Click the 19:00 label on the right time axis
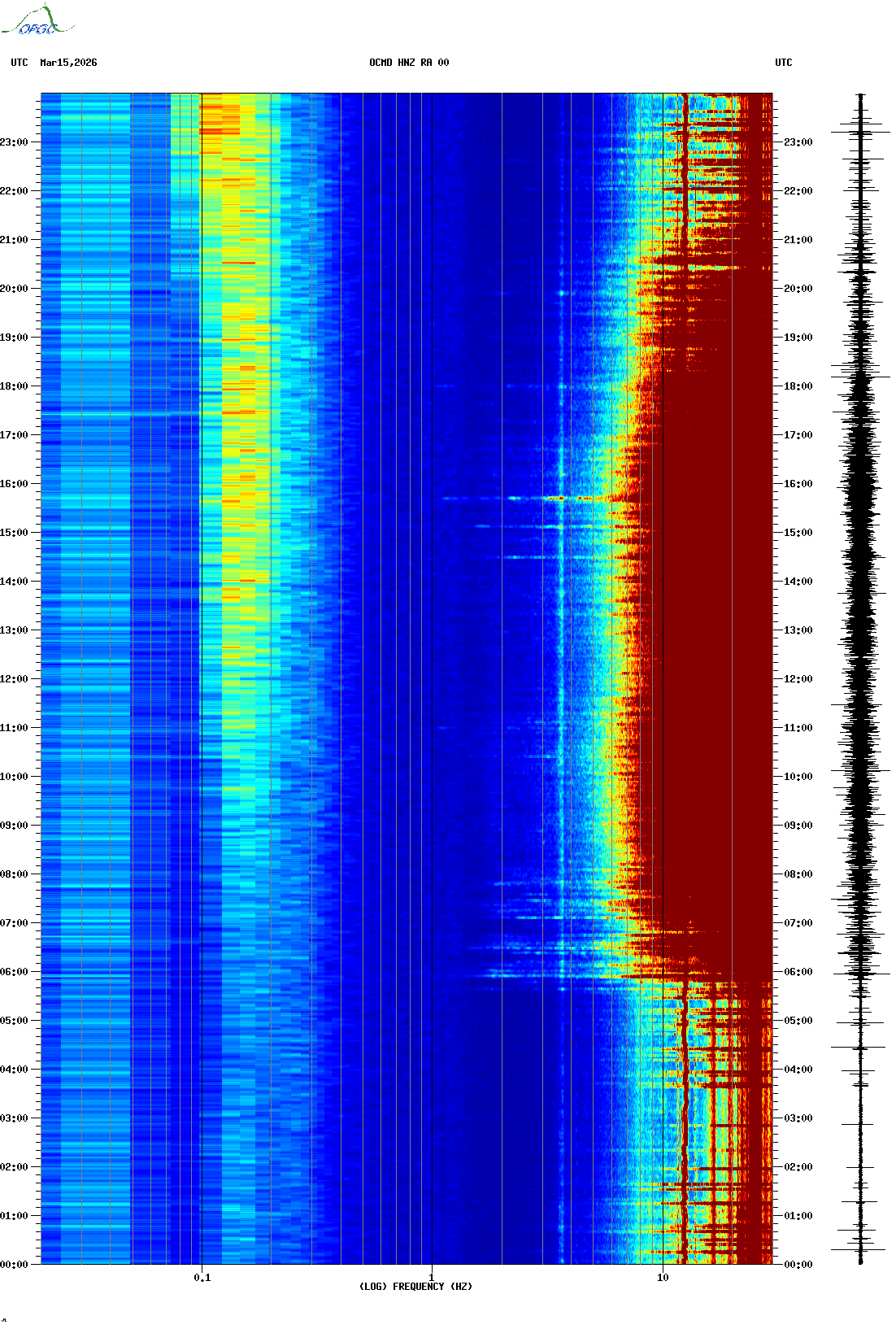896x1329 pixels. click(x=798, y=338)
